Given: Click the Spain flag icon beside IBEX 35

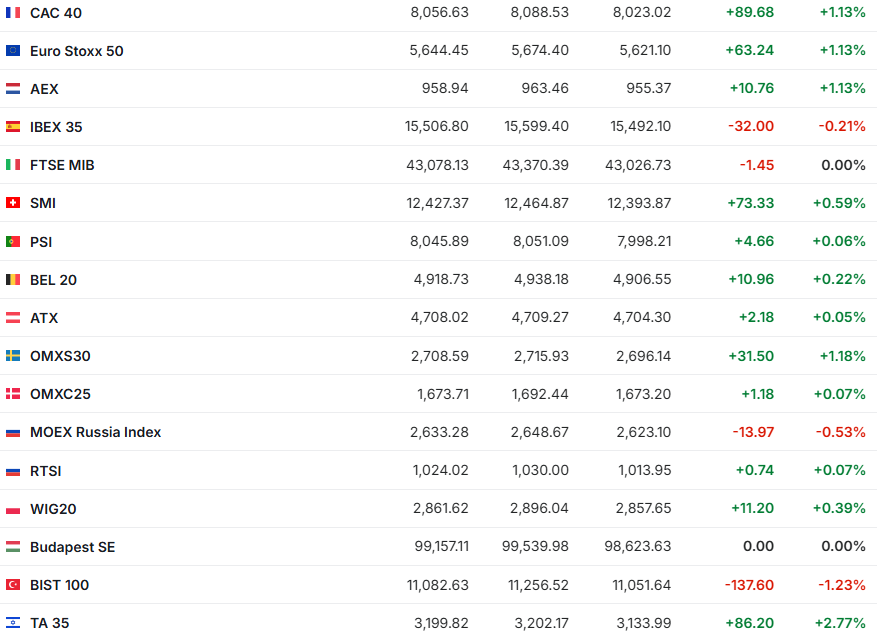Looking at the screenshot, I should point(13,127).
